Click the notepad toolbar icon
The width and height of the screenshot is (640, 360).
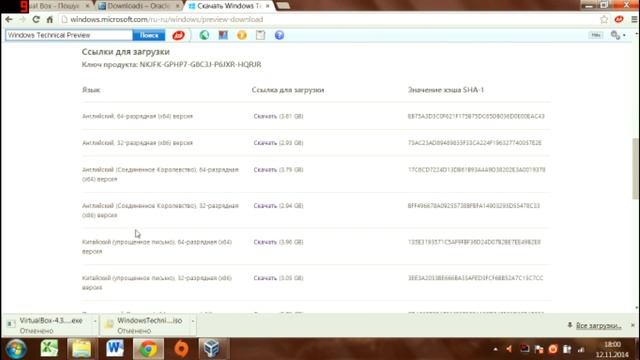[x=260, y=35]
